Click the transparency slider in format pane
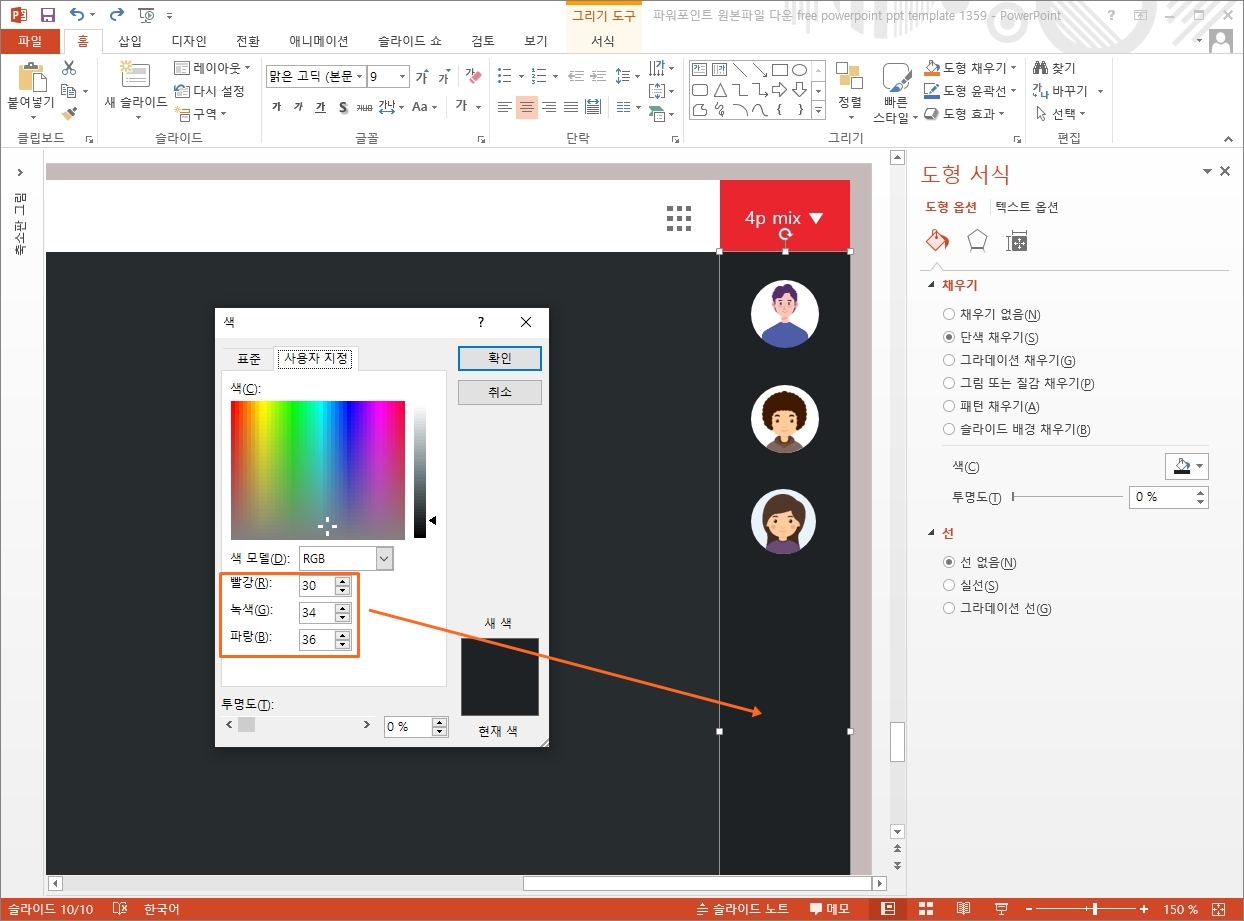The width and height of the screenshot is (1244, 921). pos(1067,496)
